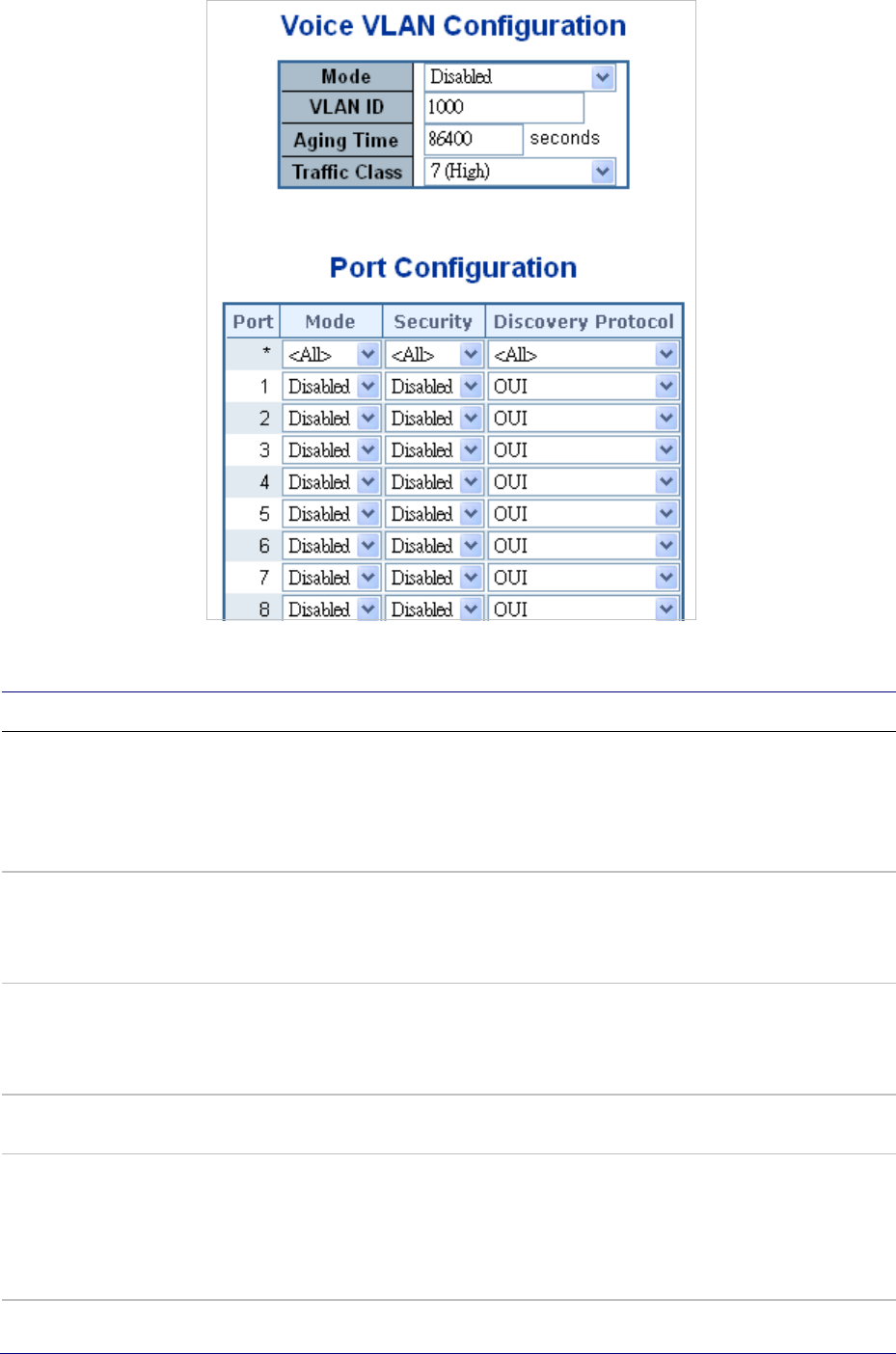Screen dimensions: 896x1354
Task: Click the VLAN ID input field
Action: (503, 108)
